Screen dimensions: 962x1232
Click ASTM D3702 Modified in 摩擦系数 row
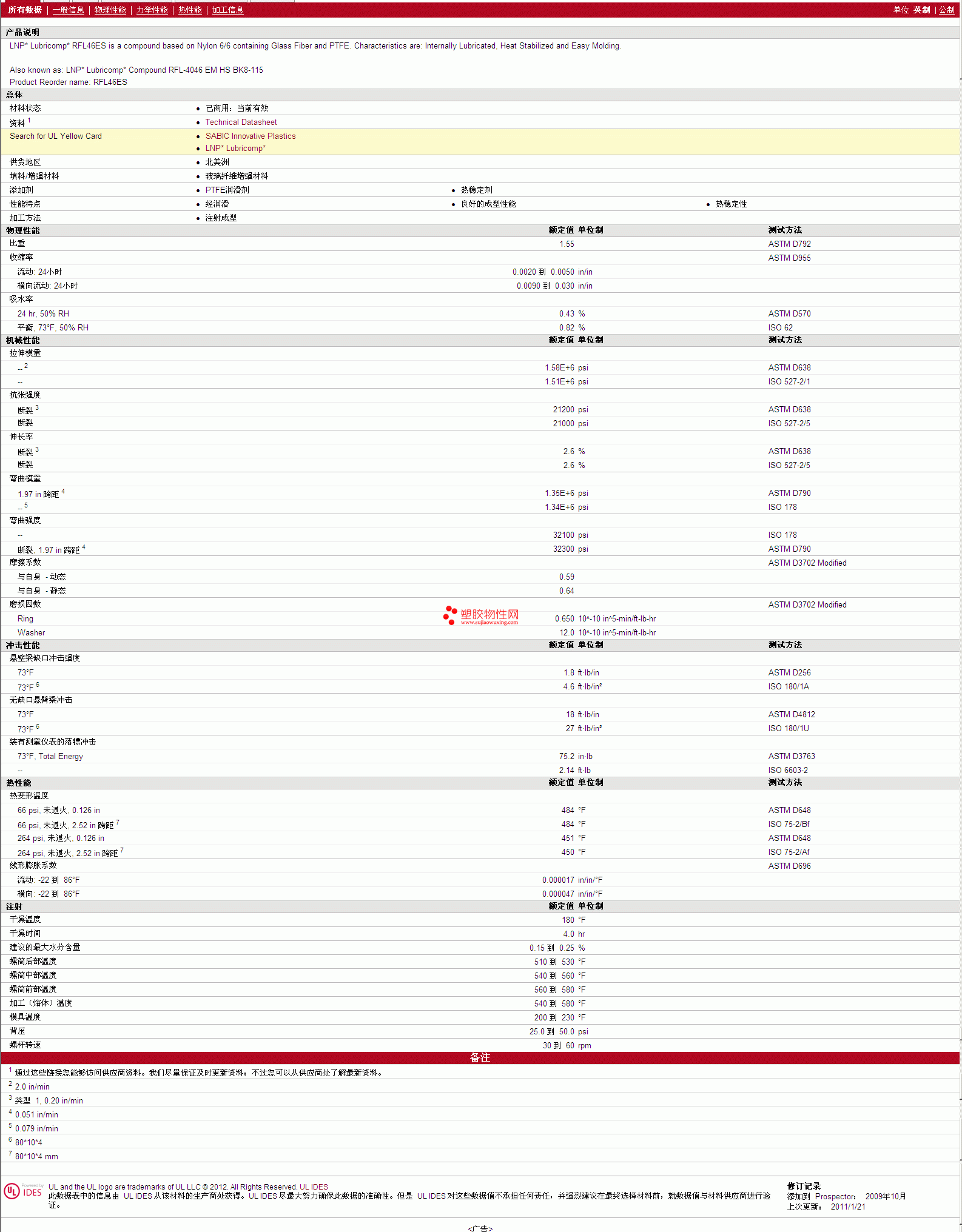click(x=807, y=563)
